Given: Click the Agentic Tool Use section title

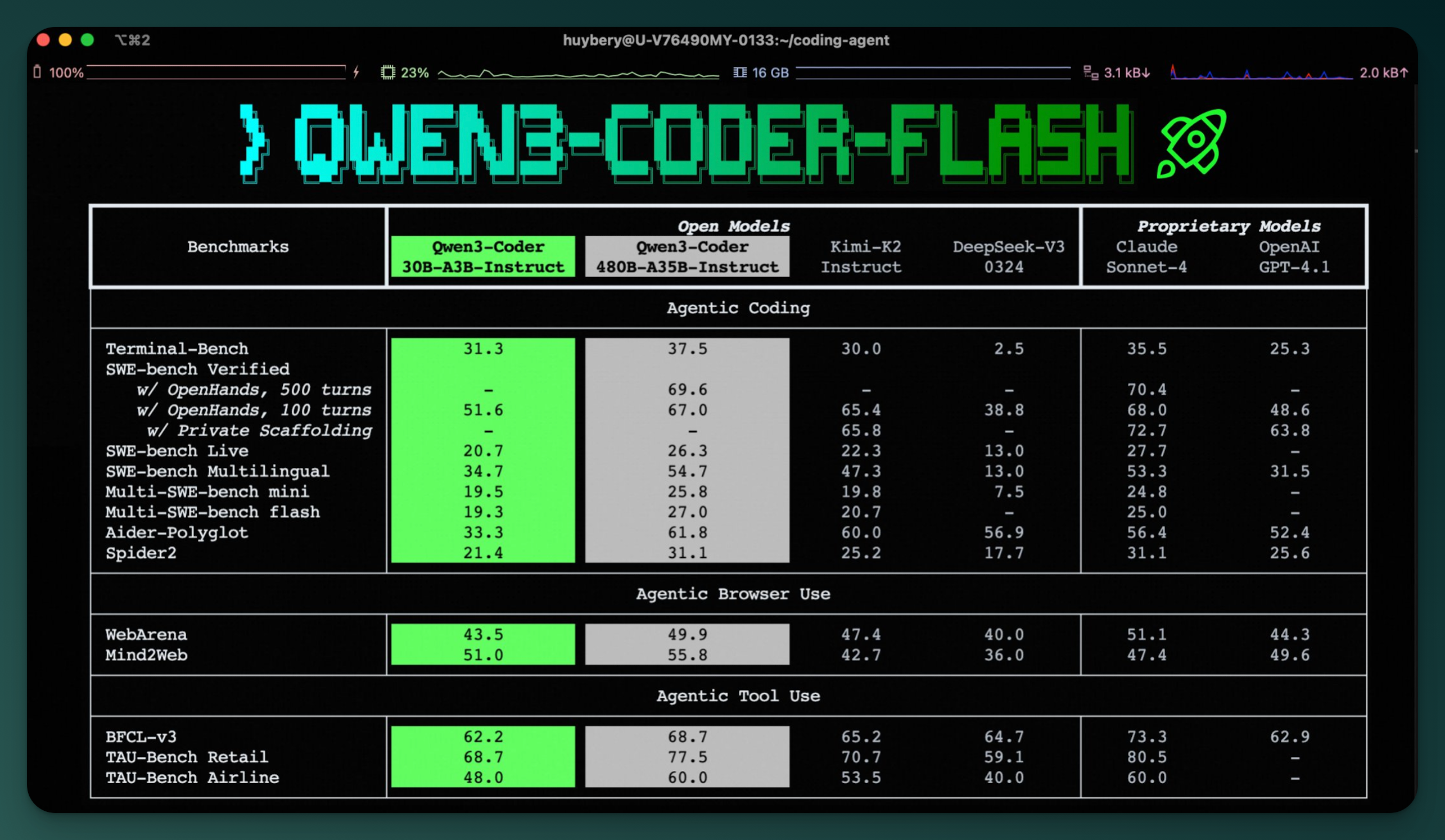Looking at the screenshot, I should pyautogui.click(x=738, y=696).
